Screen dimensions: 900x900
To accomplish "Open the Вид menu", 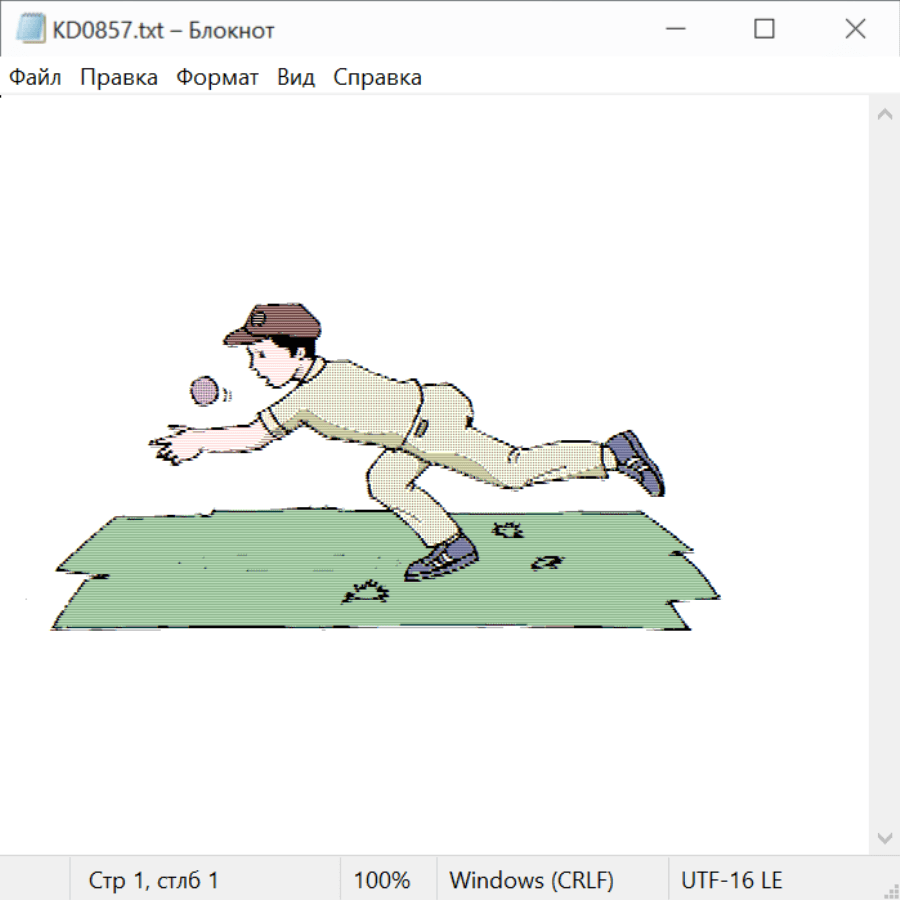I will (x=295, y=78).
